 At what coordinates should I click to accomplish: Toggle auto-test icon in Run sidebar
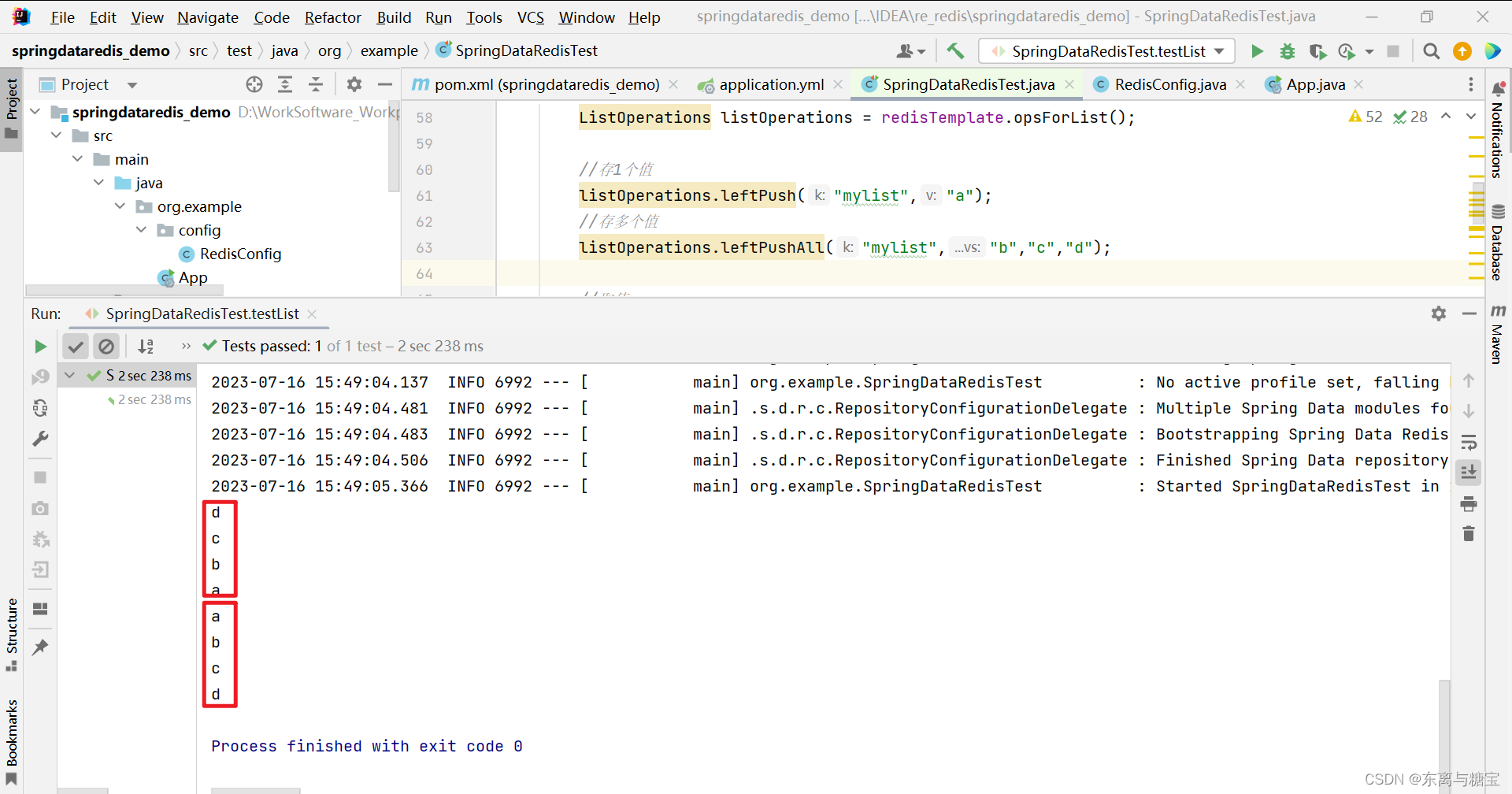(40, 408)
